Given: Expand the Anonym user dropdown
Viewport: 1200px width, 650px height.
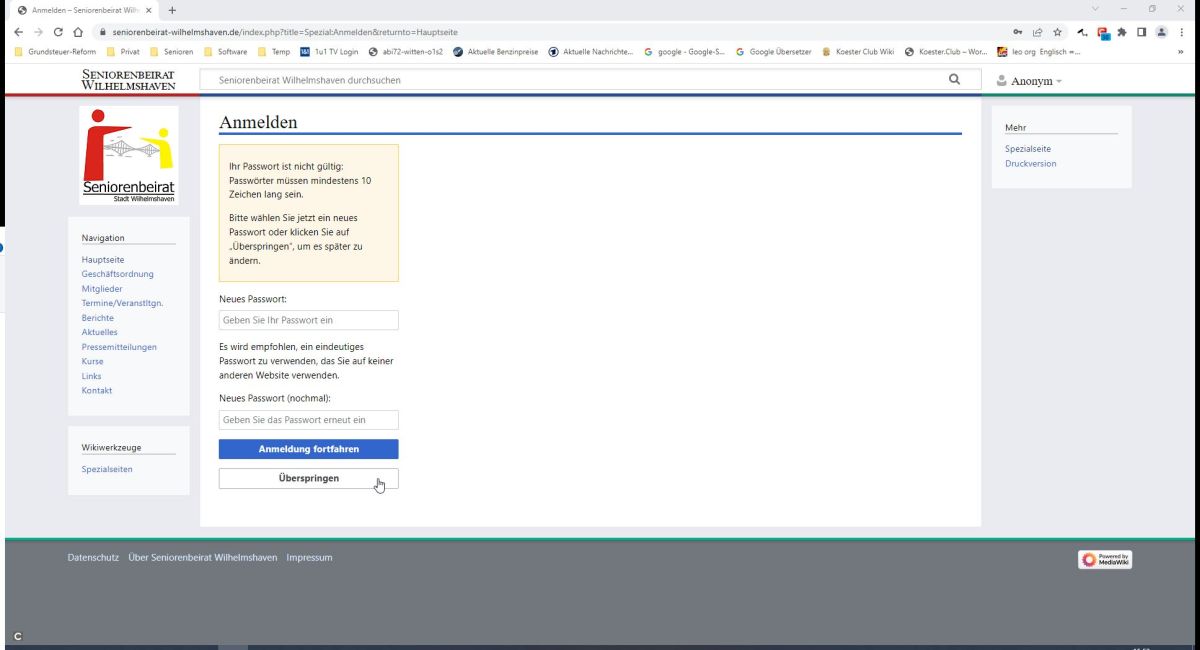Looking at the screenshot, I should [1029, 81].
